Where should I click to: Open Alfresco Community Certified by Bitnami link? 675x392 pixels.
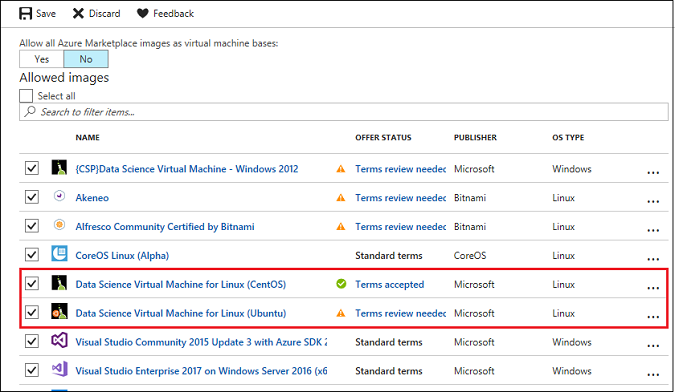coord(165,226)
